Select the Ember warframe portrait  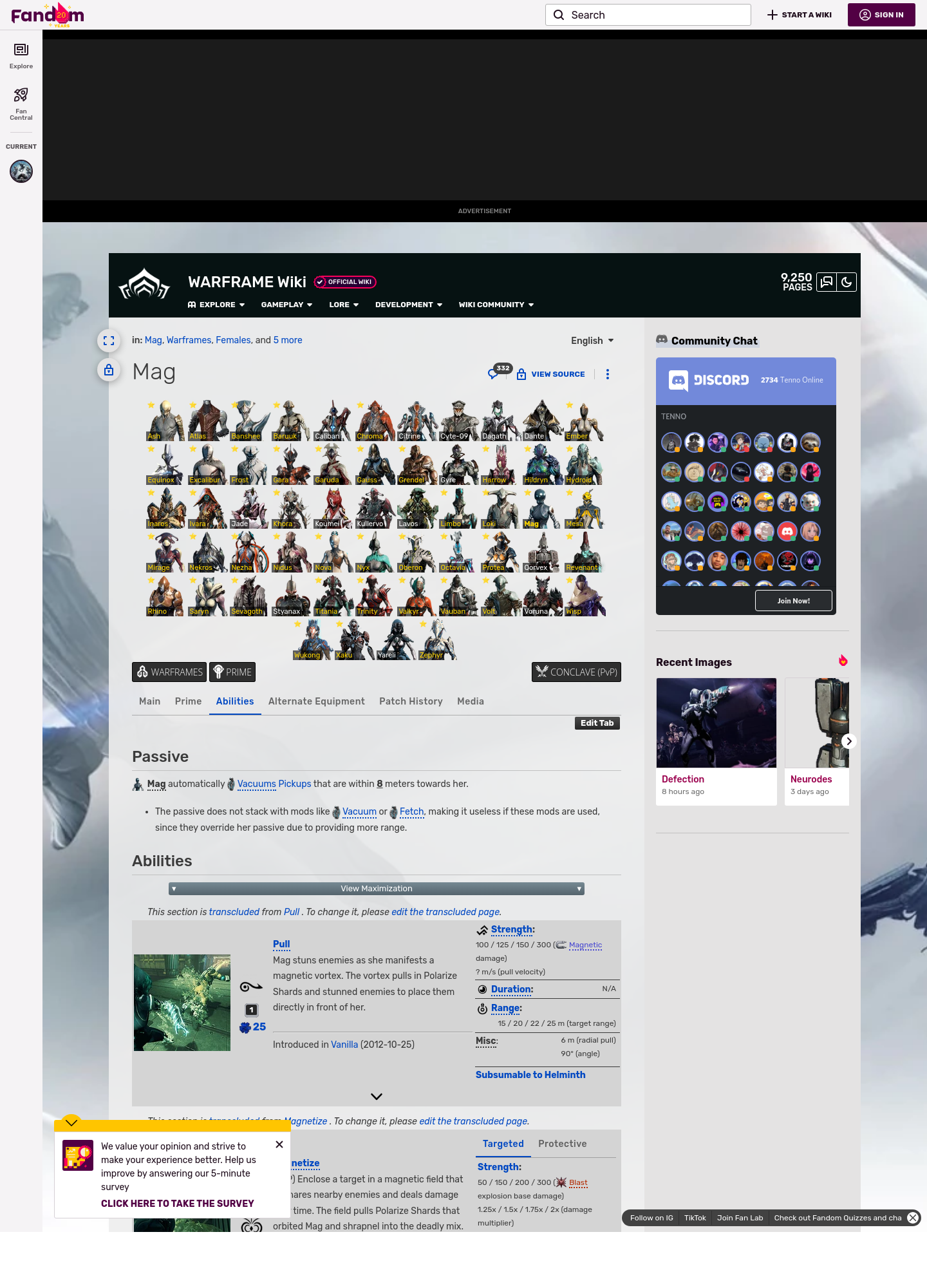[584, 421]
